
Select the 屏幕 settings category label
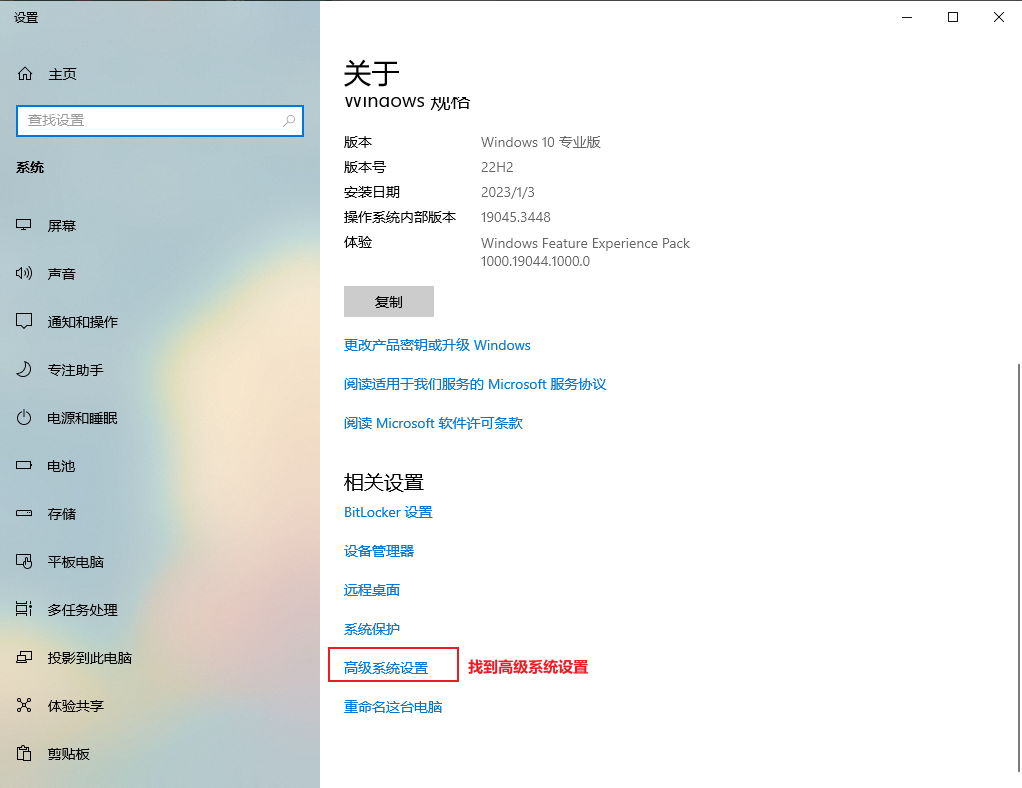pyautogui.click(x=61, y=226)
